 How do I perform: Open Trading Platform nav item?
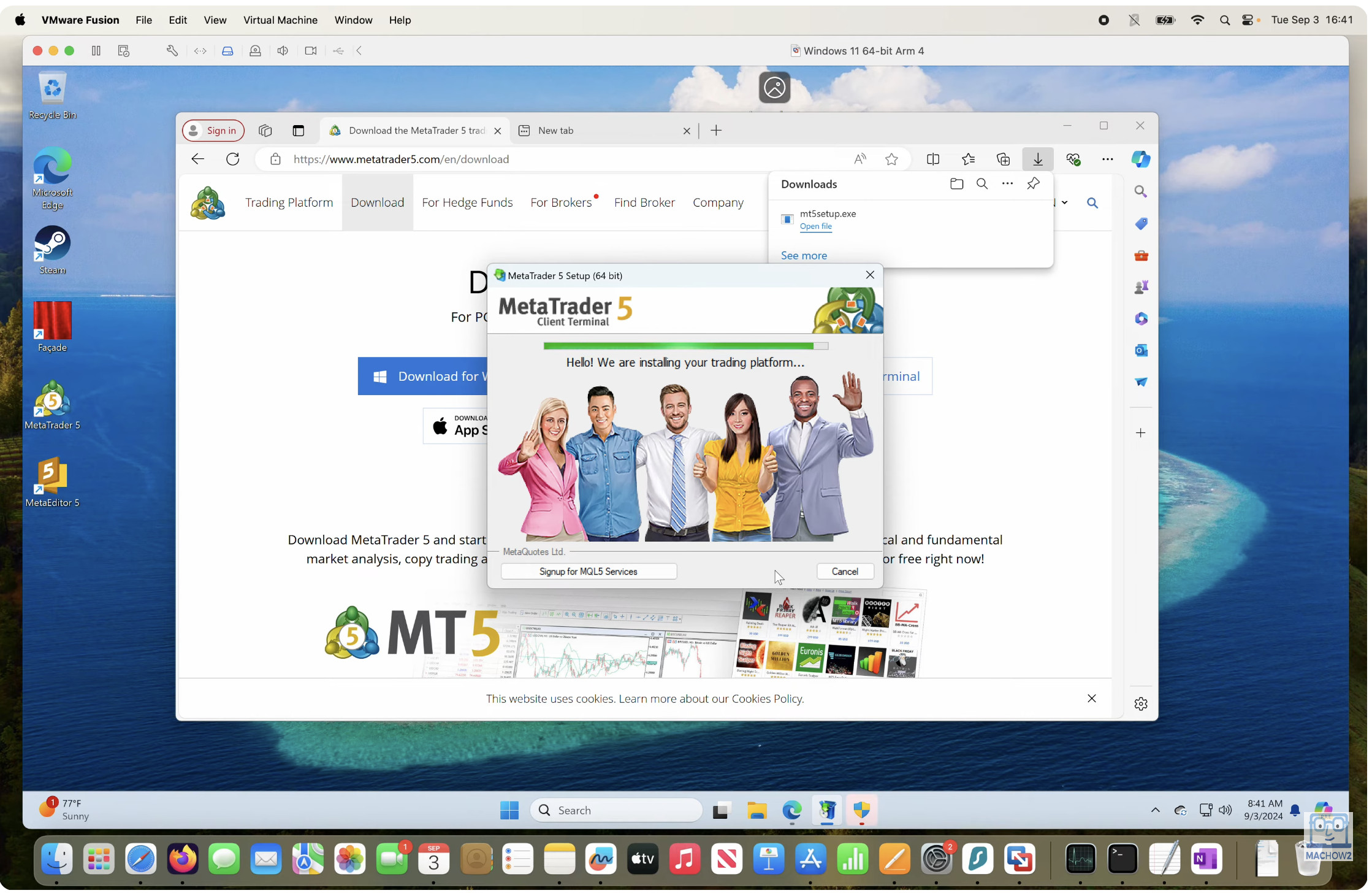pos(290,203)
